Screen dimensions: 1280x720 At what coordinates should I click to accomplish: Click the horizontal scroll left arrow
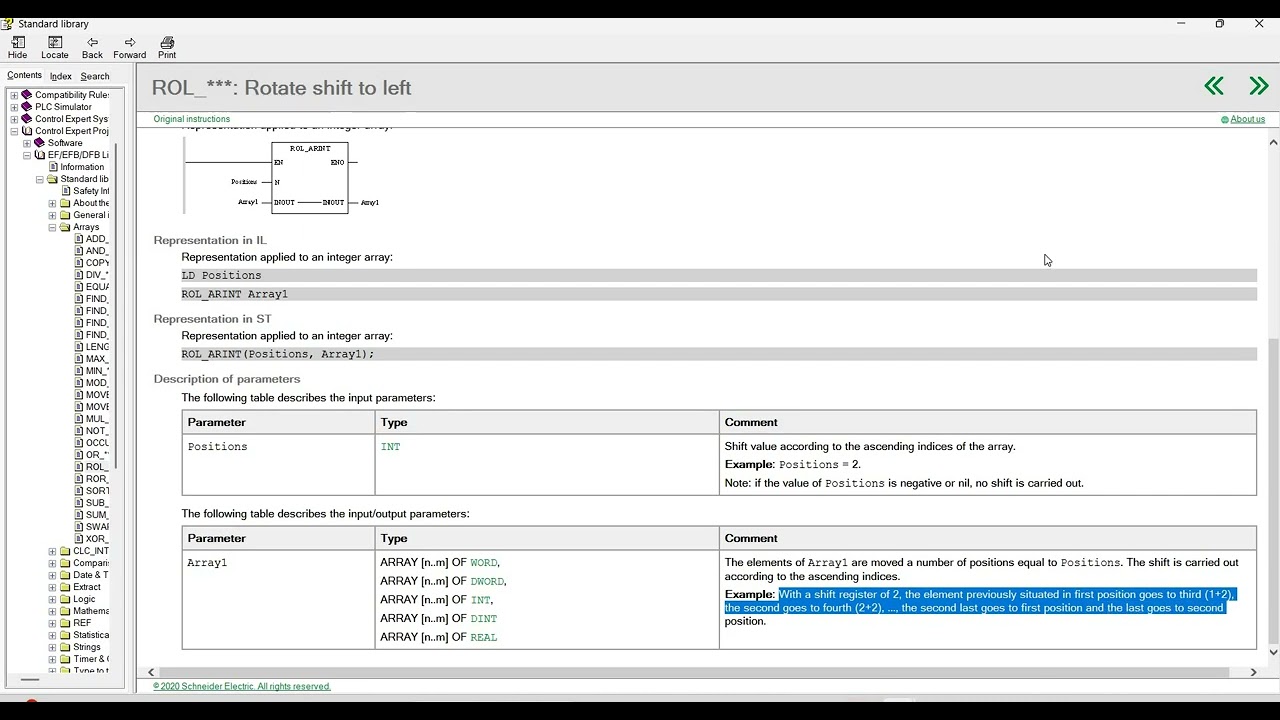point(151,672)
